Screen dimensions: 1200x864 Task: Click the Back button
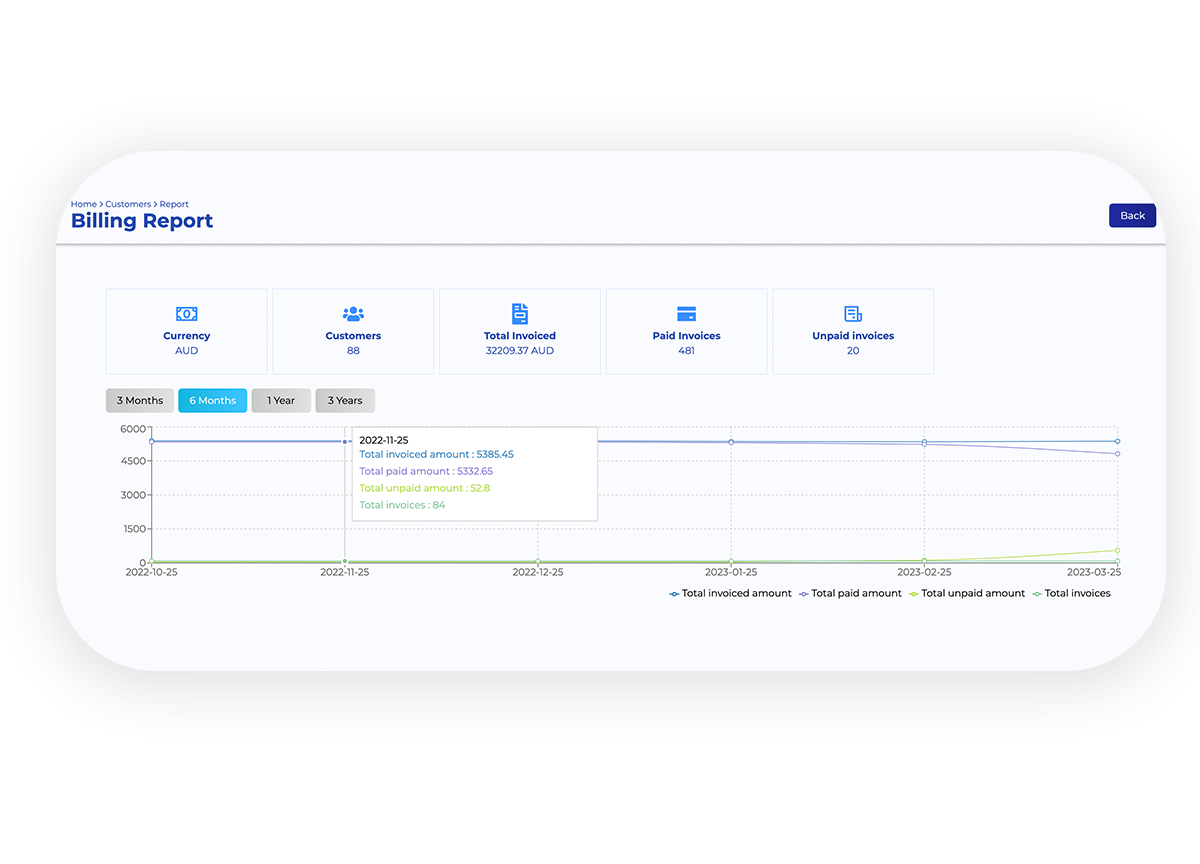(x=1131, y=215)
